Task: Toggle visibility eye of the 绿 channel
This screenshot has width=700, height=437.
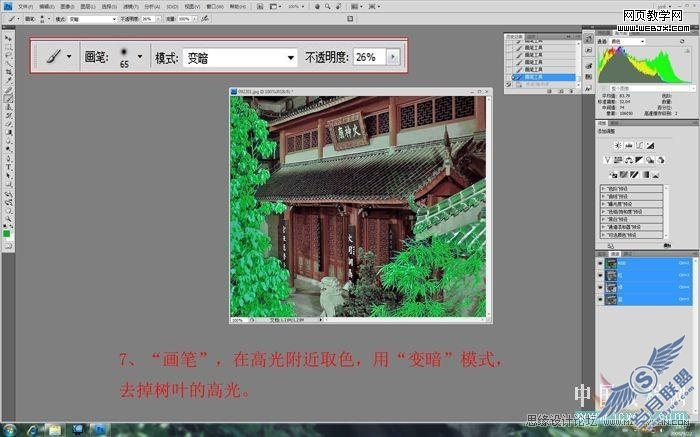Action: click(x=600, y=287)
